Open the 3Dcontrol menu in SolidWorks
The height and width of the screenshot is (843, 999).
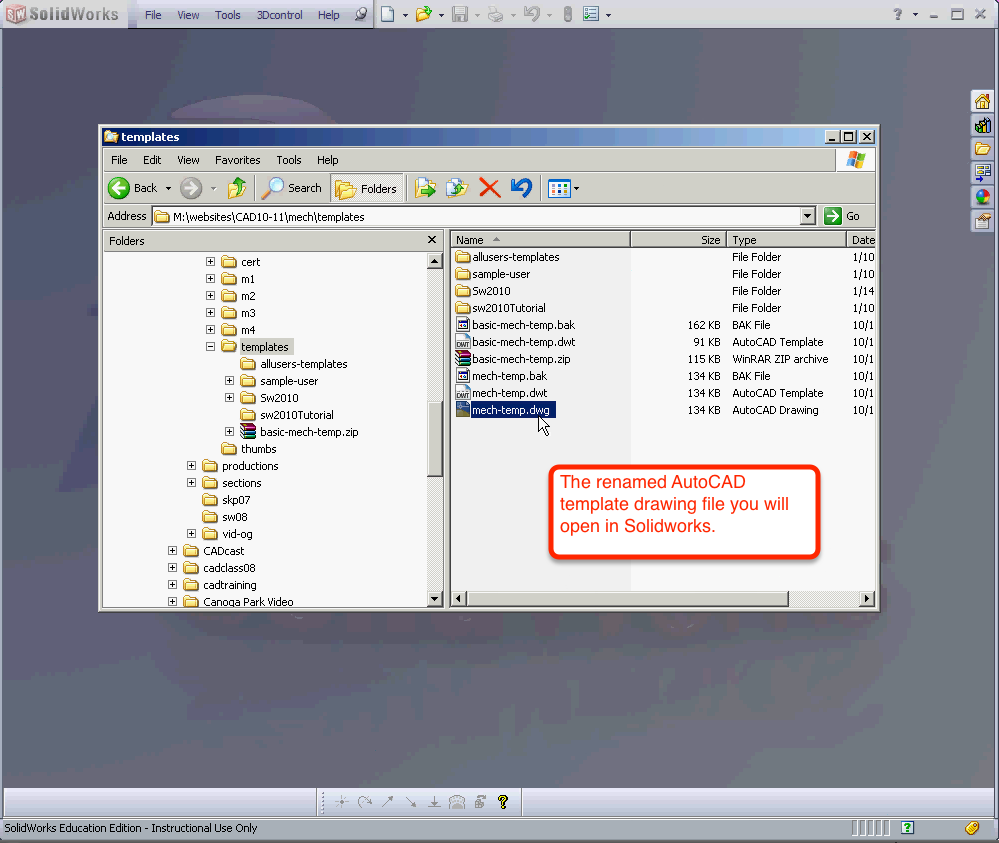(x=279, y=15)
